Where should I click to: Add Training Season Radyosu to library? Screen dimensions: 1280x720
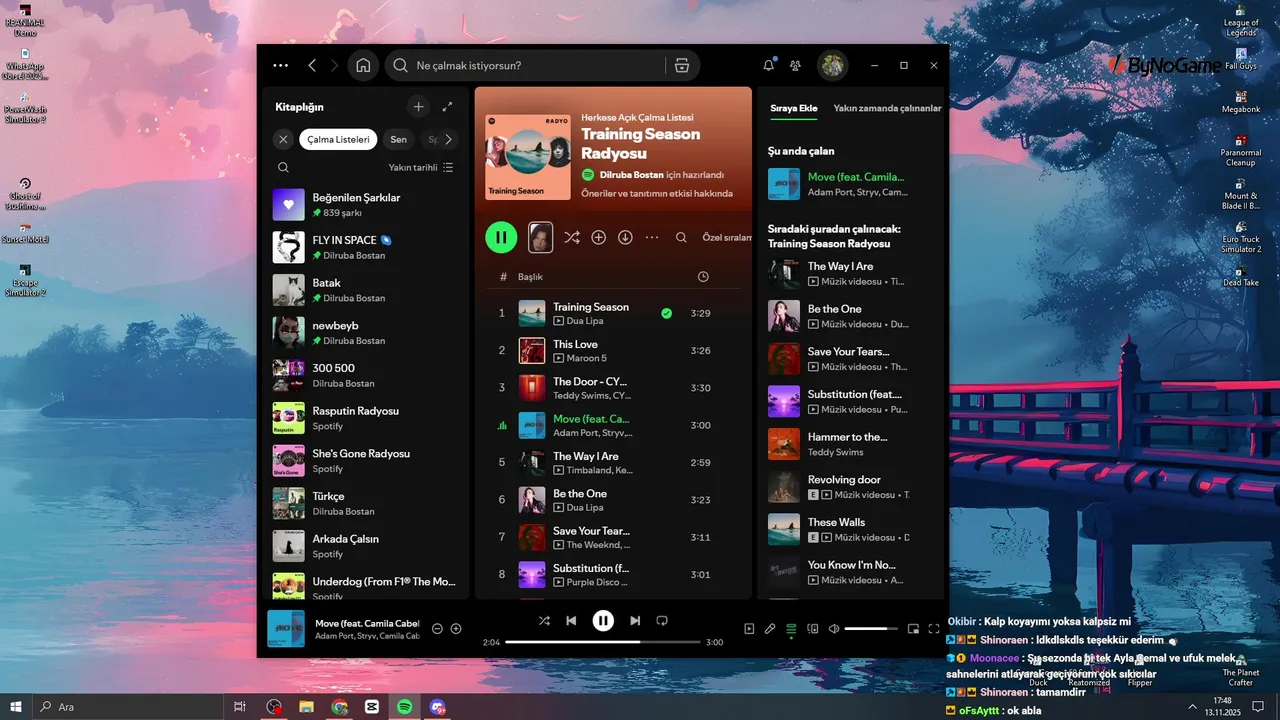[598, 237]
